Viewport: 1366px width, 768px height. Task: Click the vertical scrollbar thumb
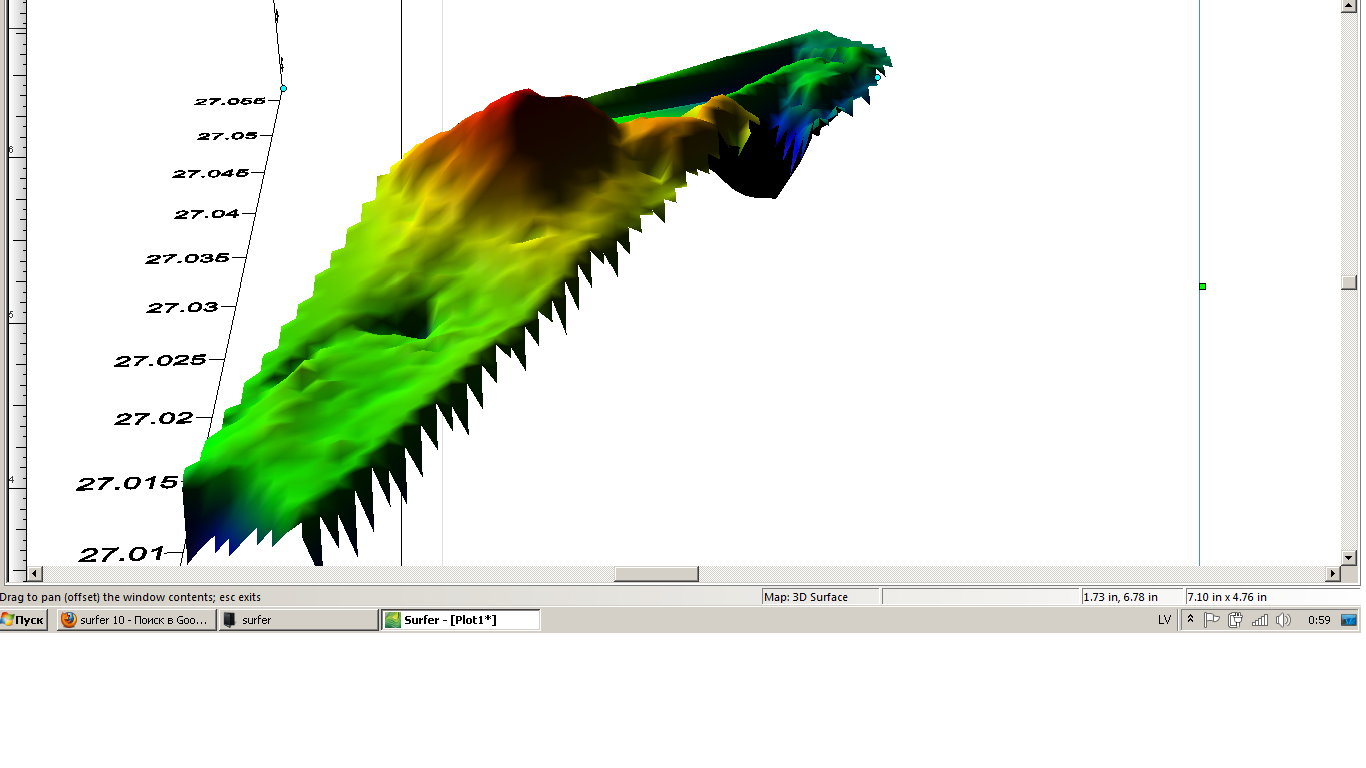click(x=1348, y=283)
